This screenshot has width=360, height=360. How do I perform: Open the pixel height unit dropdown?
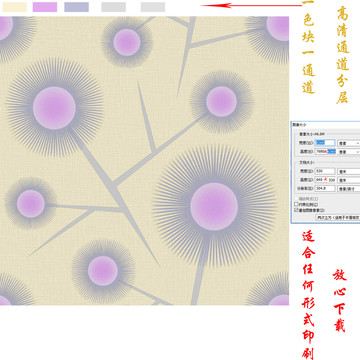349,152
